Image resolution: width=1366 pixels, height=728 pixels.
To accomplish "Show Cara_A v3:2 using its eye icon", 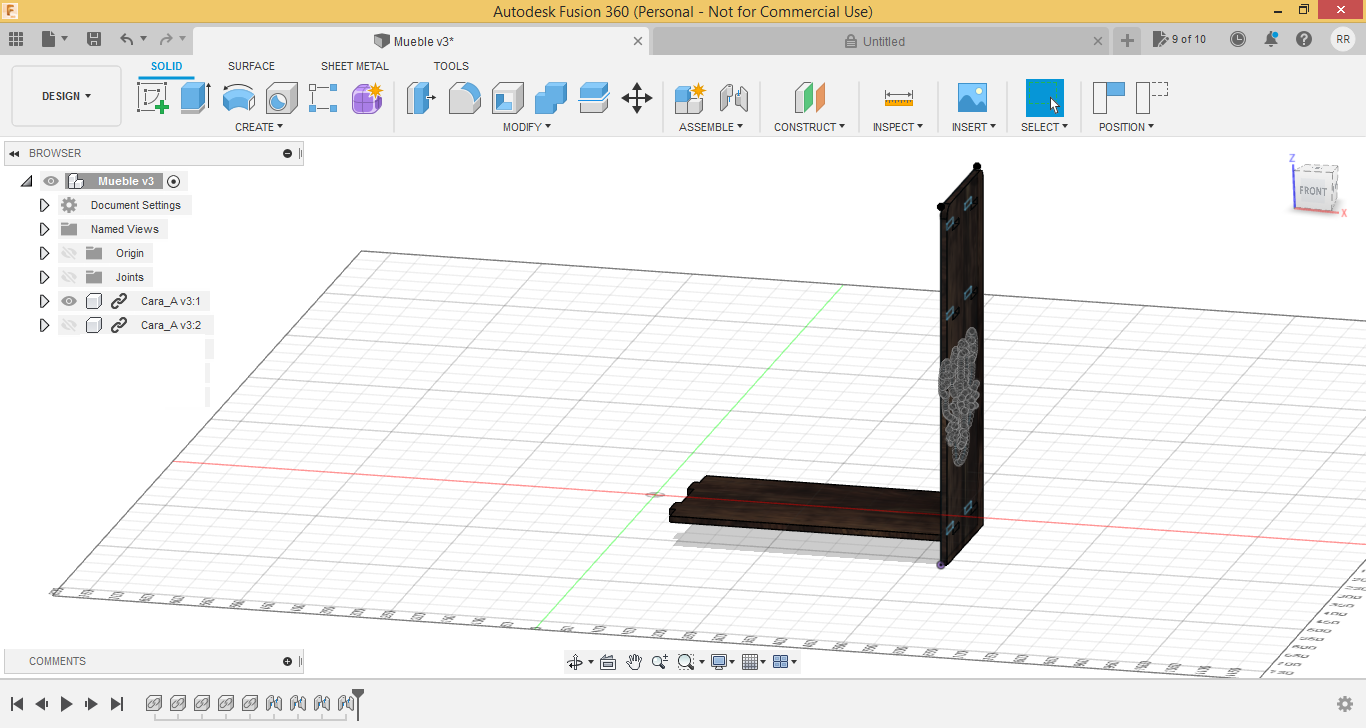I will click(x=69, y=325).
